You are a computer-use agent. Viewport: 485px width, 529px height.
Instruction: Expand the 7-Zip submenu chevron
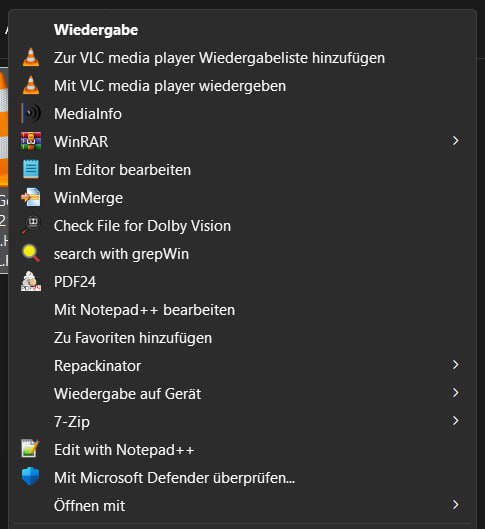[x=455, y=421]
